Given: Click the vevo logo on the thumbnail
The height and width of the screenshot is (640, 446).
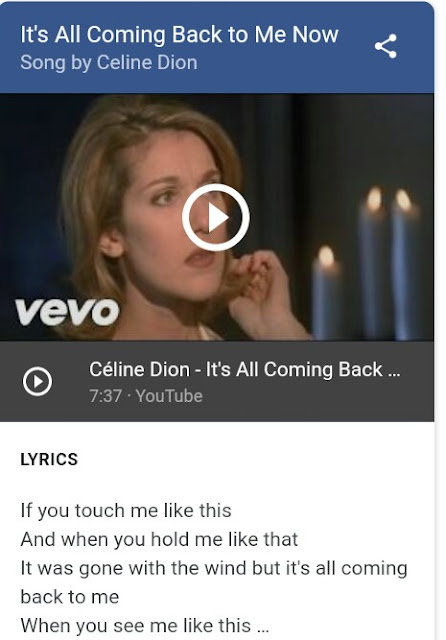Looking at the screenshot, I should 67,312.
